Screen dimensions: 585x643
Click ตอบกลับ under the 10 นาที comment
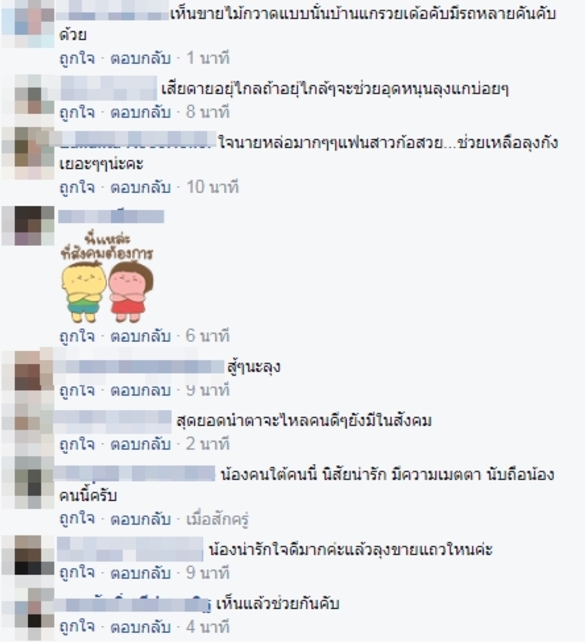tap(141, 187)
